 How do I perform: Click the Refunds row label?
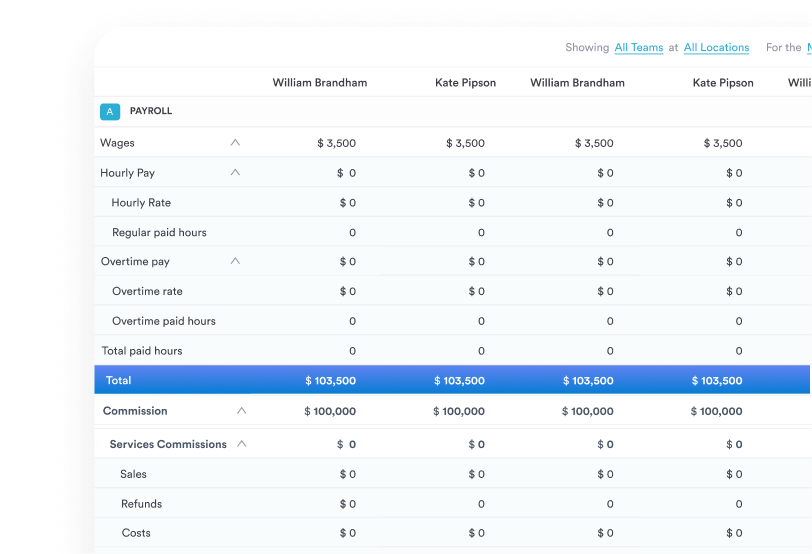[141, 504]
